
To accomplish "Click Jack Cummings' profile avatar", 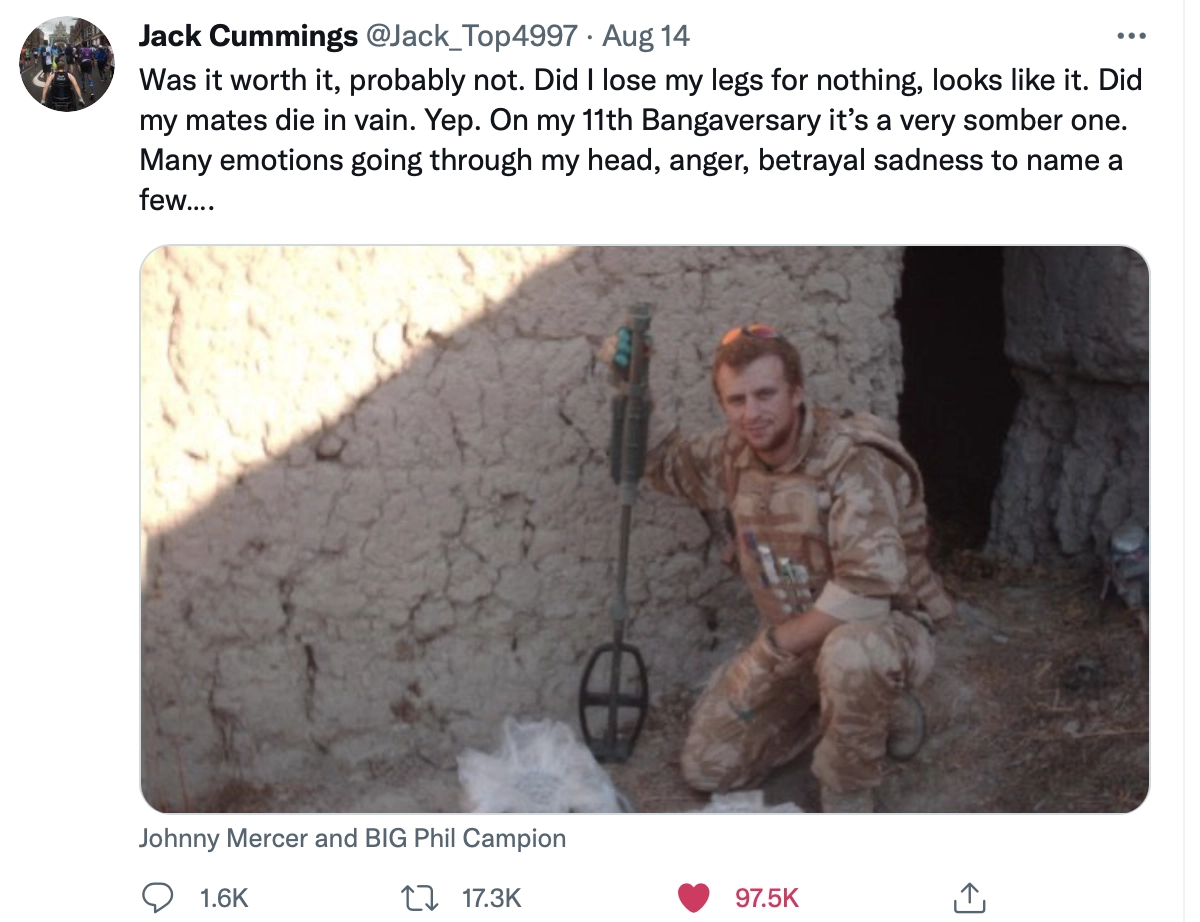I will click(x=67, y=64).
